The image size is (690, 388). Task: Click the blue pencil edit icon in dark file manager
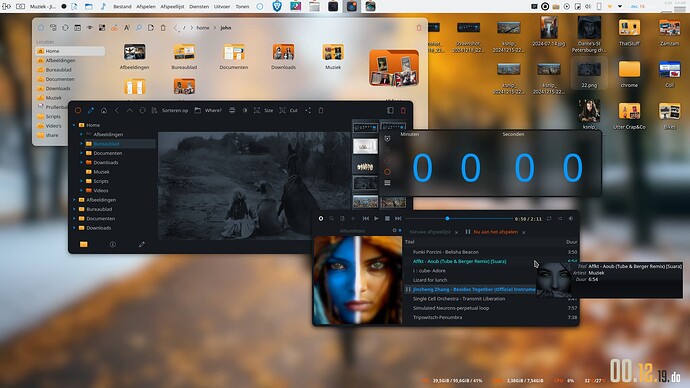pyautogui.click(x=91, y=110)
